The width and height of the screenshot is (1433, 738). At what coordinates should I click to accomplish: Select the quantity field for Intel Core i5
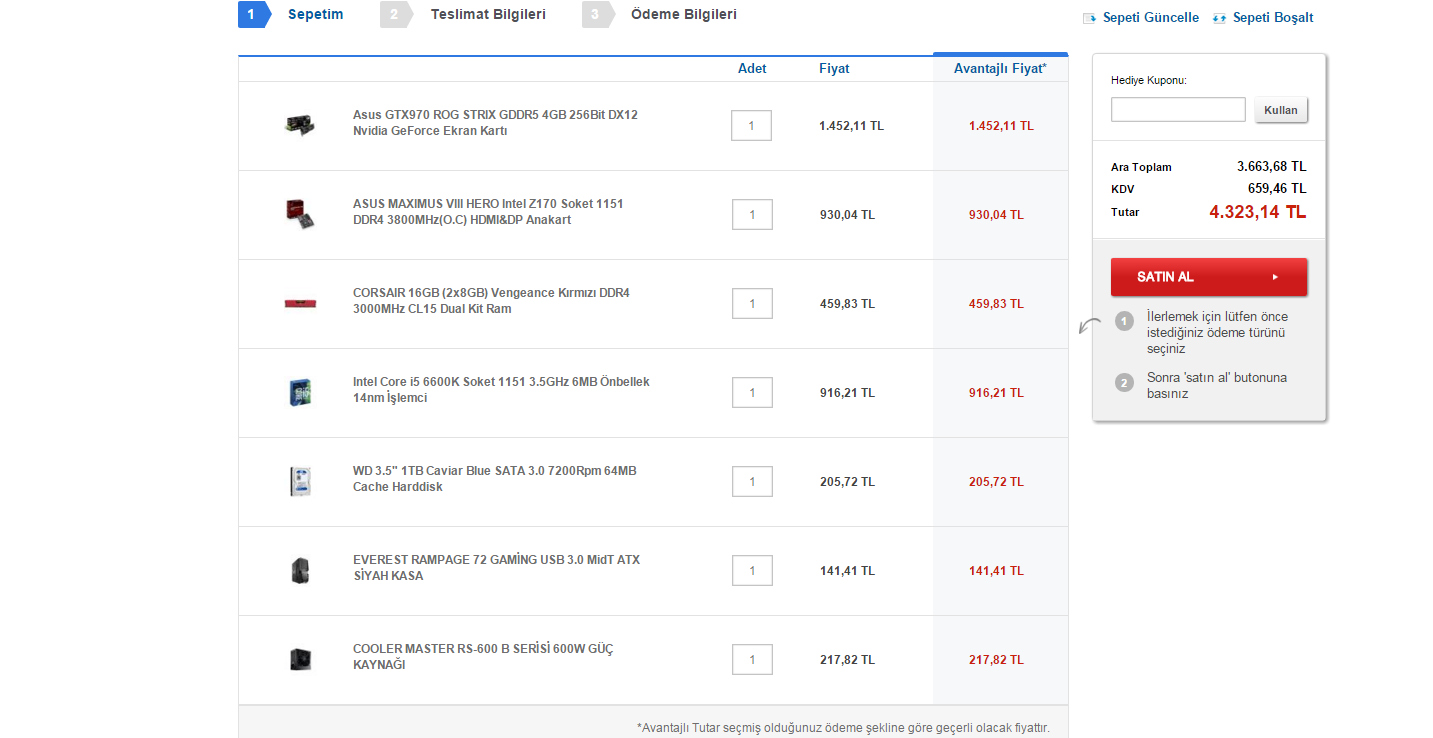752,393
